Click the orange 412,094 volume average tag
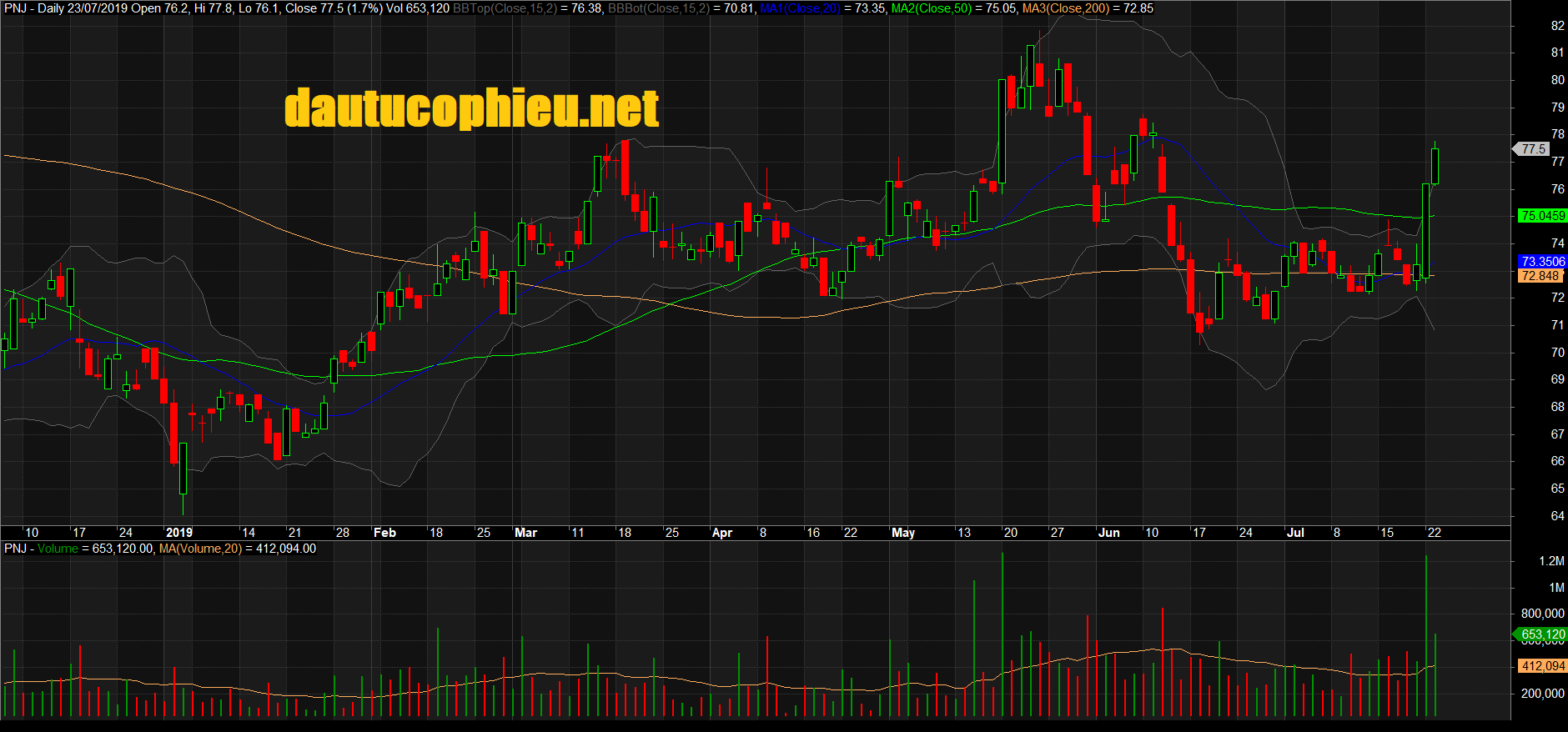The width and height of the screenshot is (1568, 732). pos(1542,666)
